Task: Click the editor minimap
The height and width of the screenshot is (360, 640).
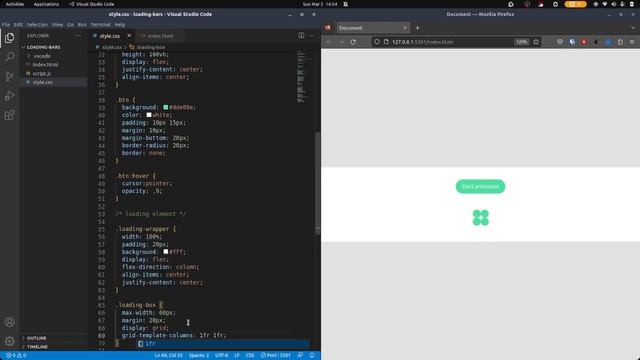Action: point(303,78)
